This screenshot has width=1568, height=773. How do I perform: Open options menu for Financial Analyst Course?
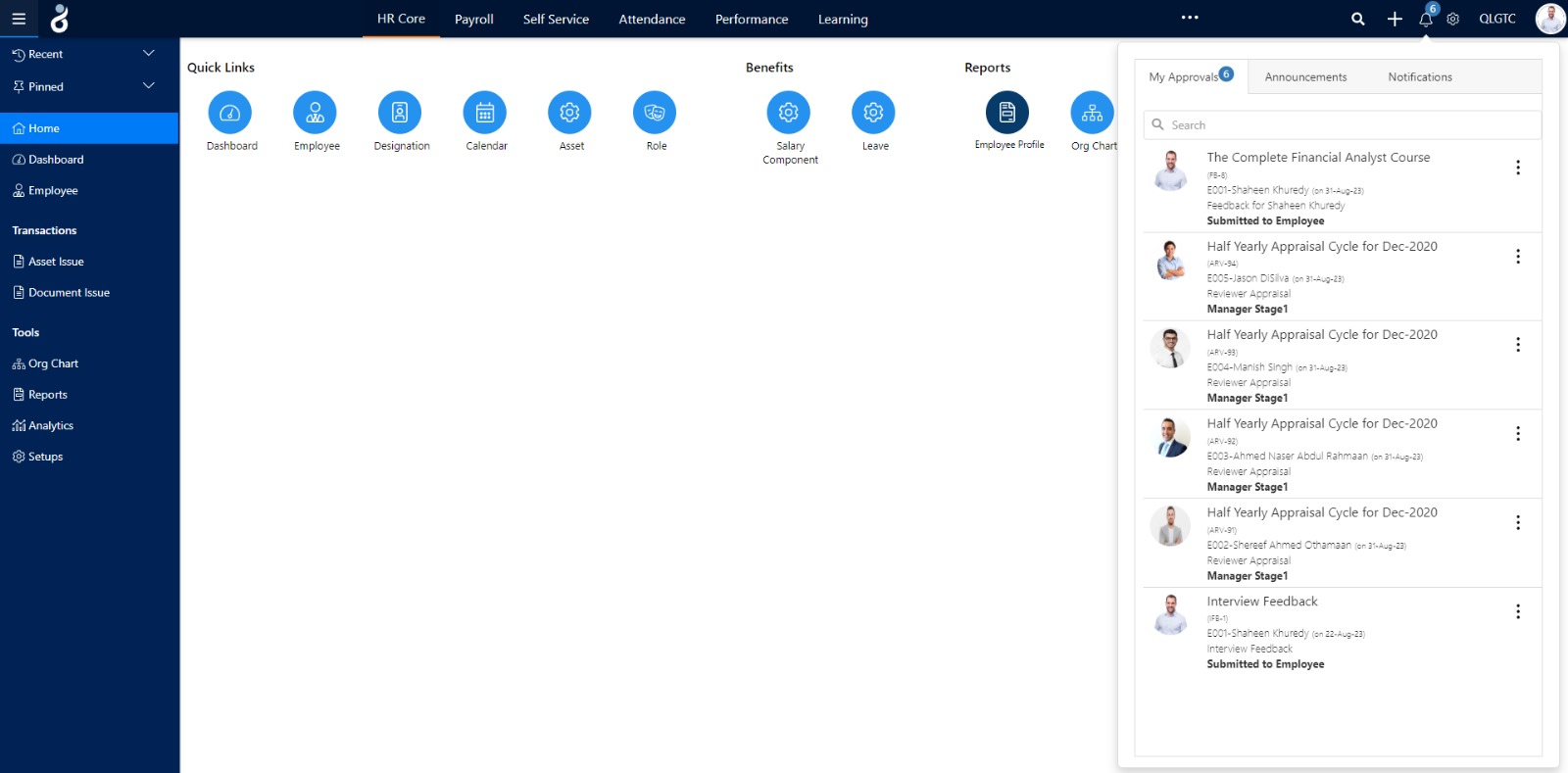(x=1518, y=168)
